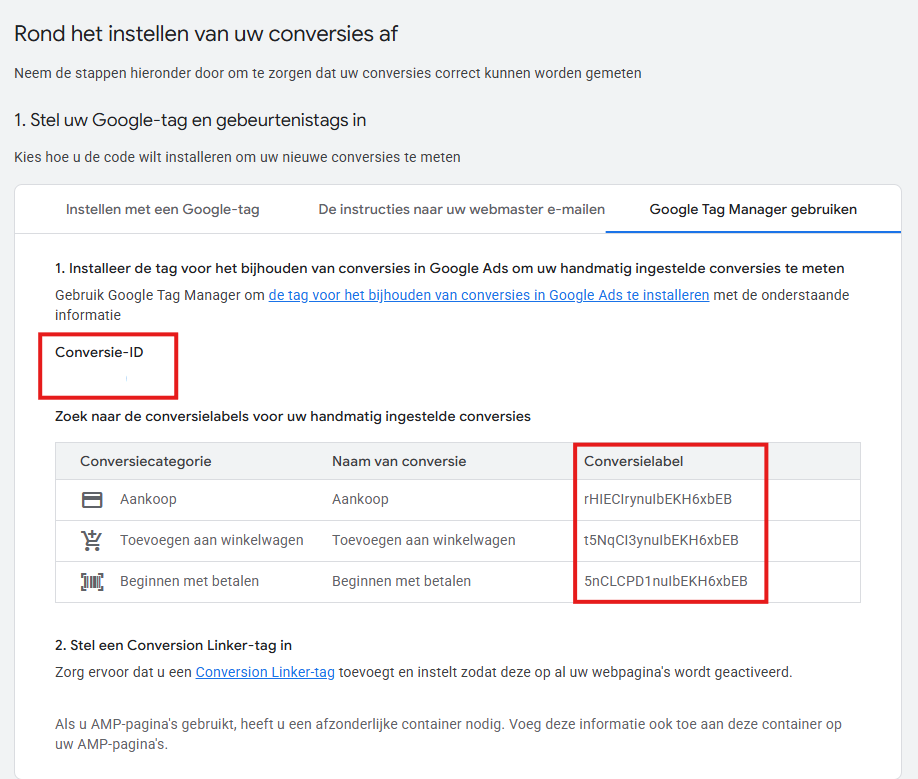The height and width of the screenshot is (779, 918).
Task: Click the Aankoop credit card icon
Action: coord(92,499)
